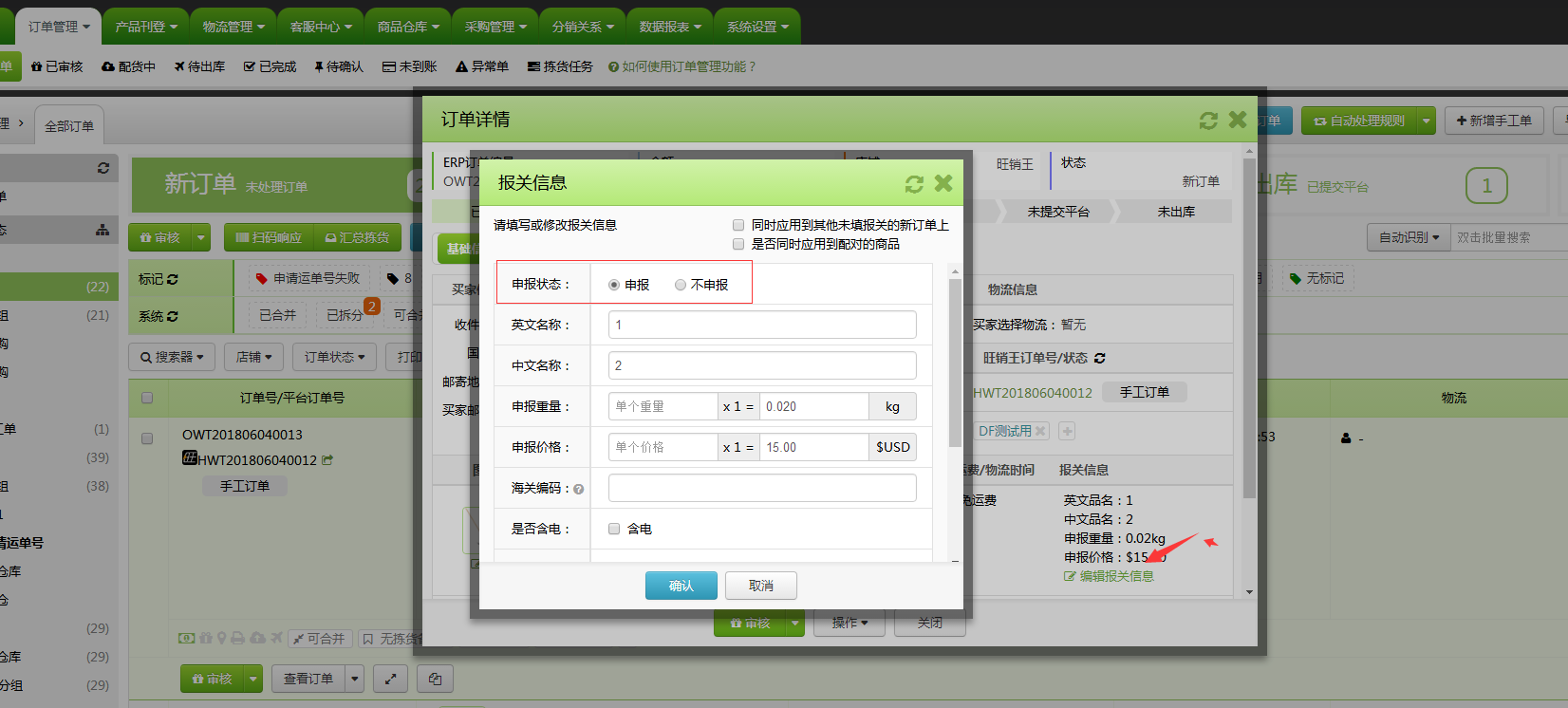This screenshot has width=1568, height=708.
Task: Refresh the 订单详情 window
Action: [x=1208, y=121]
